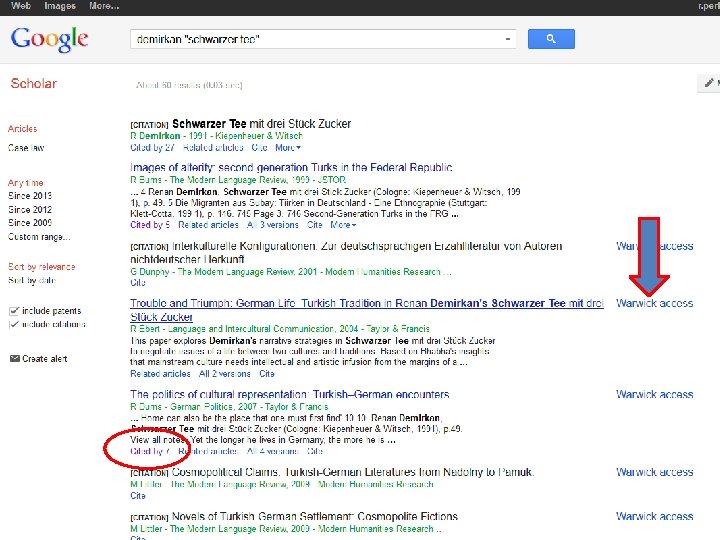Choose Sort by date

[32, 280]
